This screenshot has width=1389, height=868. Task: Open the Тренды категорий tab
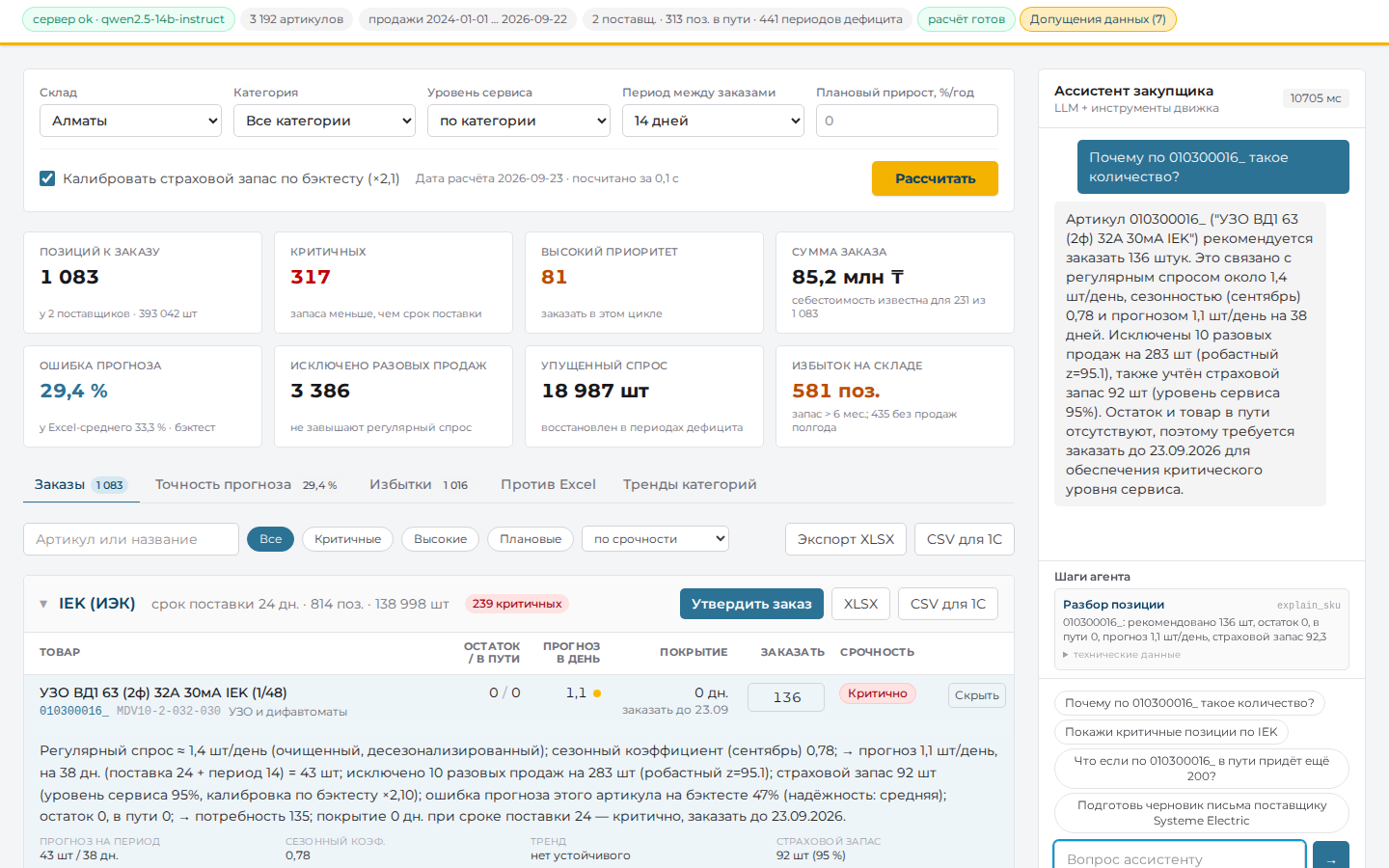click(x=690, y=484)
